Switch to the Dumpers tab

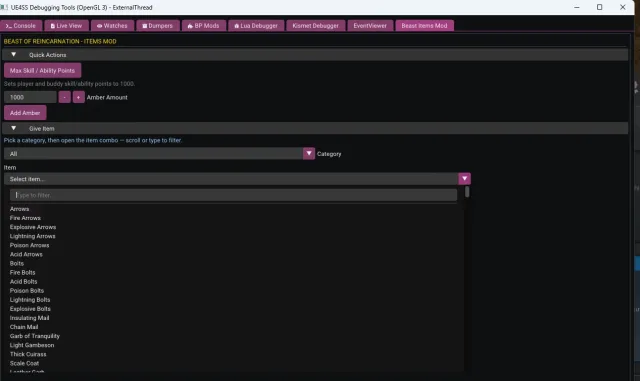(158, 26)
